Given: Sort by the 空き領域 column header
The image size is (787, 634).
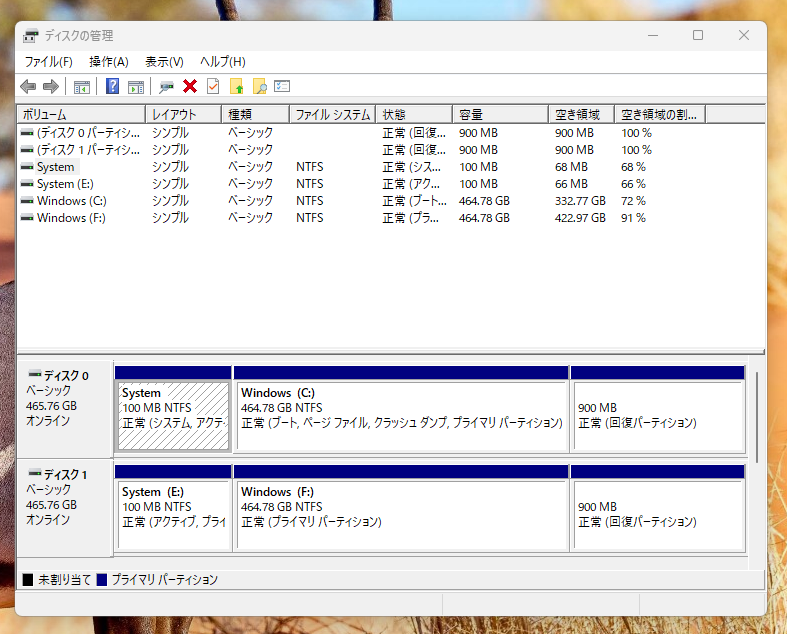Looking at the screenshot, I should click(580, 115).
